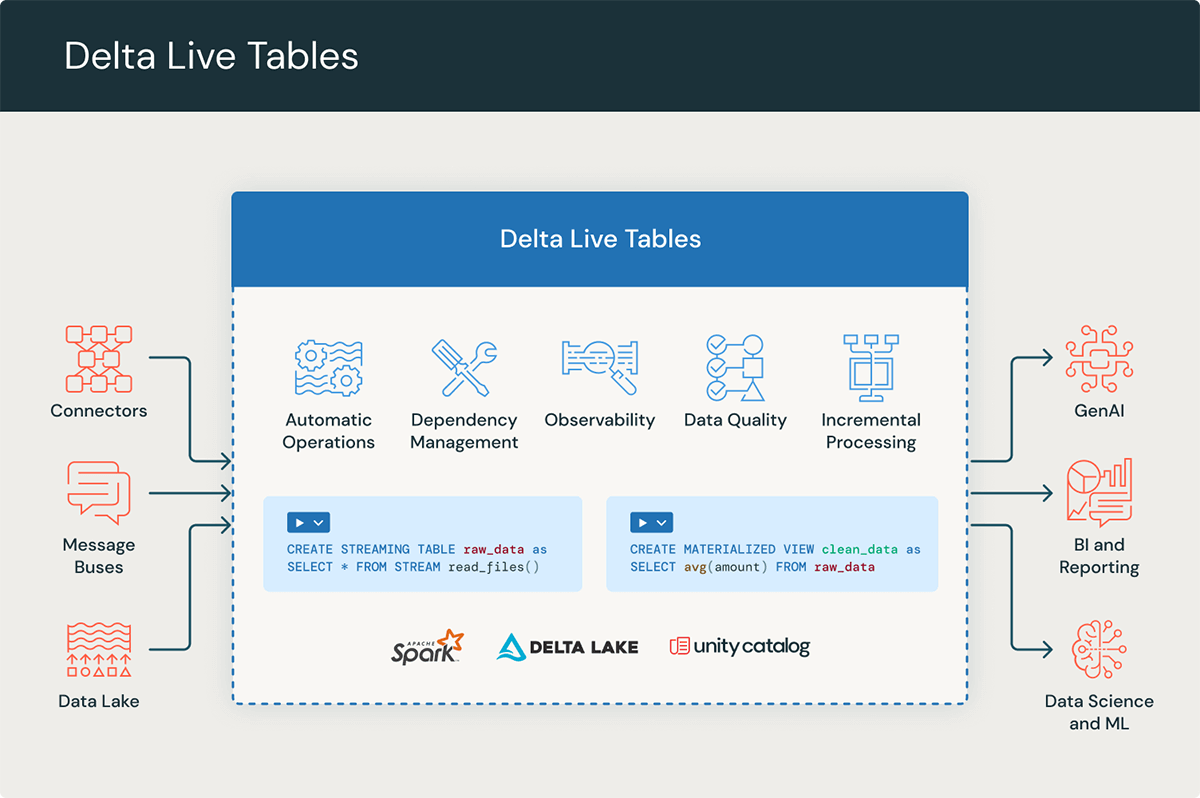Click the Delta Lake logo
Viewport: 1200px width, 798px height.
pos(566,646)
